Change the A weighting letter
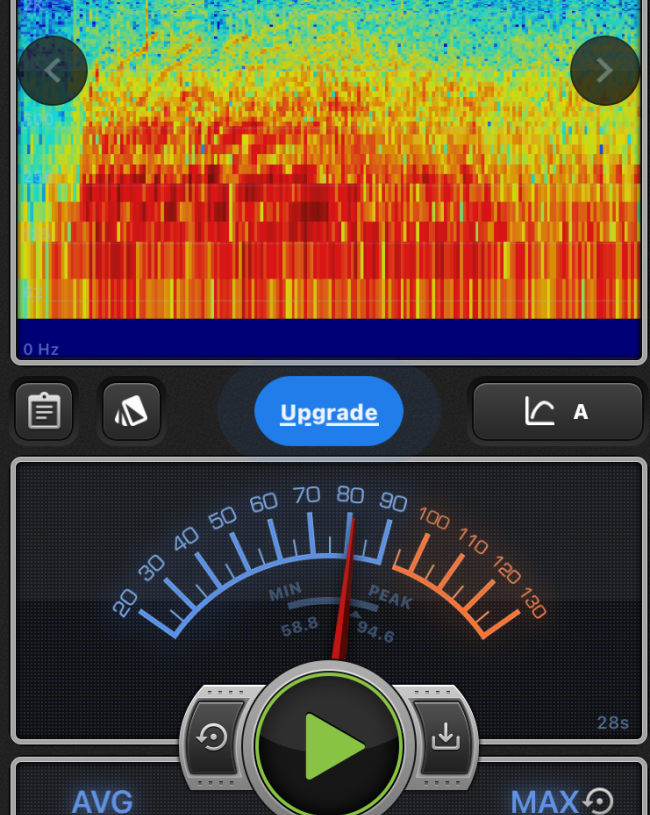The height and width of the screenshot is (815, 650). click(x=581, y=411)
